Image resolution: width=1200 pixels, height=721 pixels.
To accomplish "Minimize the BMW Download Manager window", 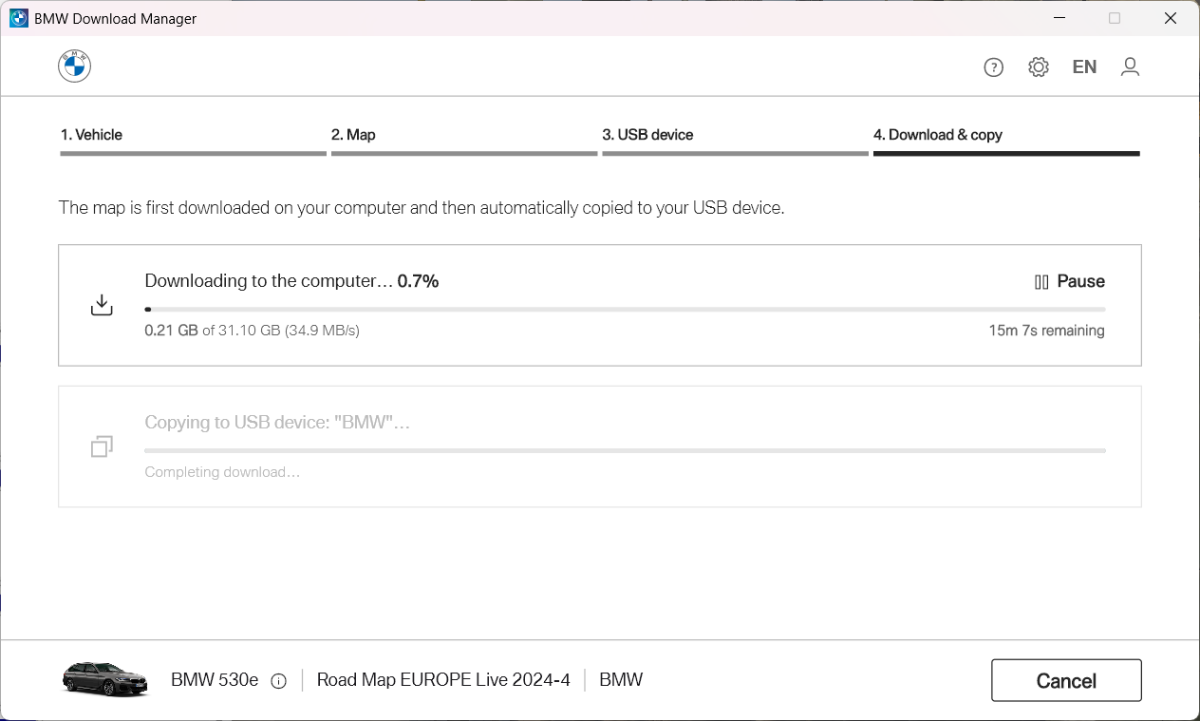I will (x=1058, y=18).
